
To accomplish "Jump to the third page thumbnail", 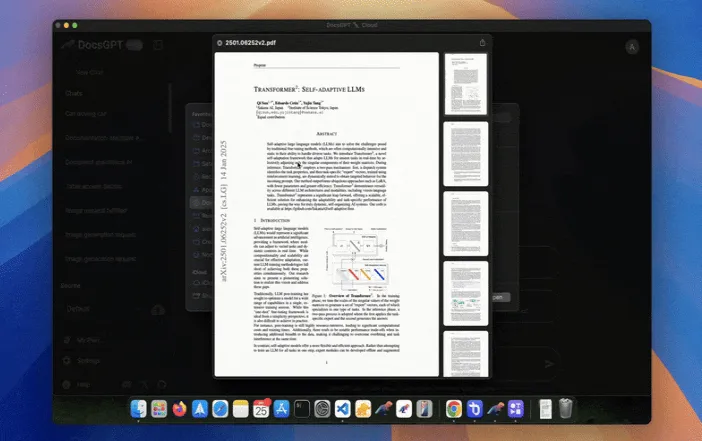I will [x=465, y=223].
